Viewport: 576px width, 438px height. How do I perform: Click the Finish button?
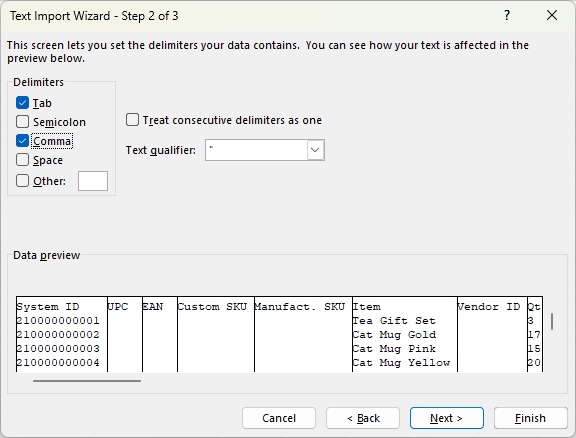coord(530,418)
